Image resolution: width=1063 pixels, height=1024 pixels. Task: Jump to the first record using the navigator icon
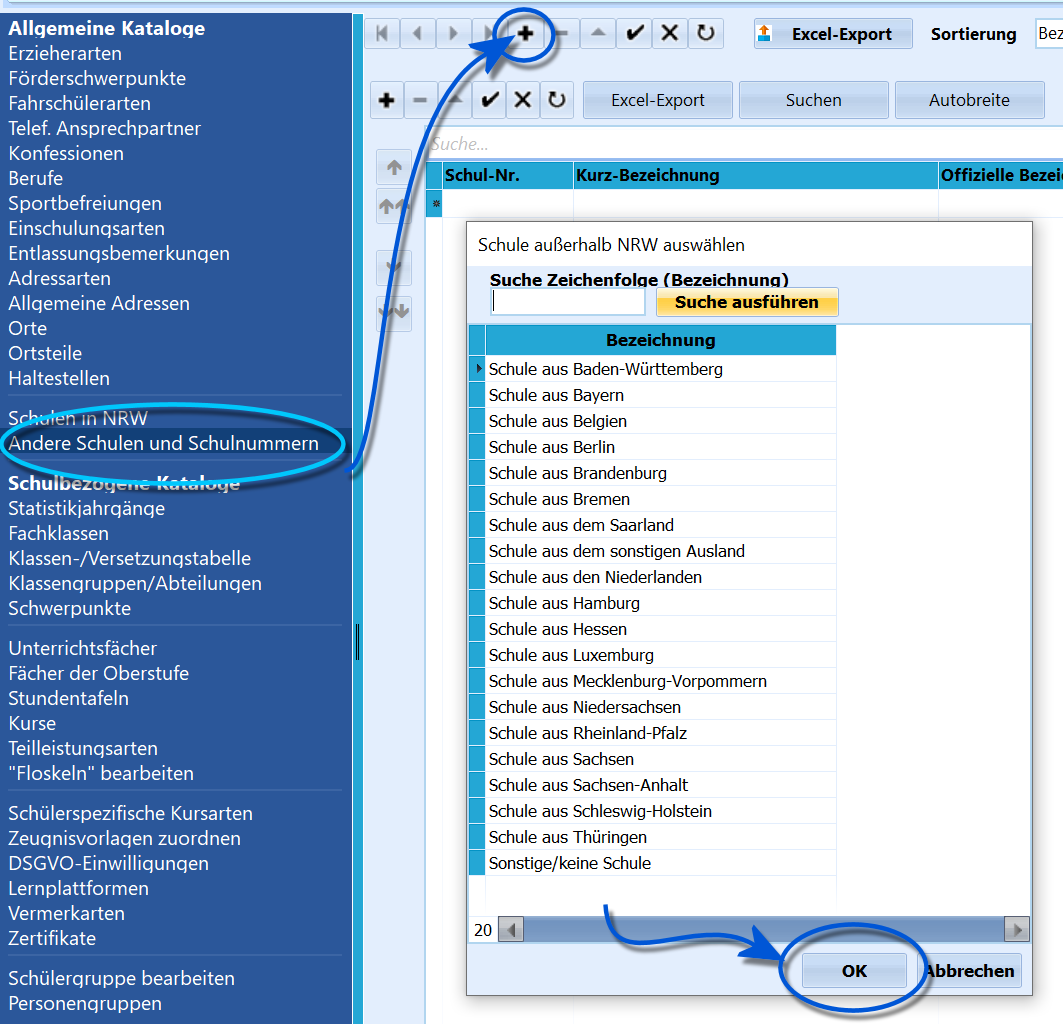click(382, 33)
